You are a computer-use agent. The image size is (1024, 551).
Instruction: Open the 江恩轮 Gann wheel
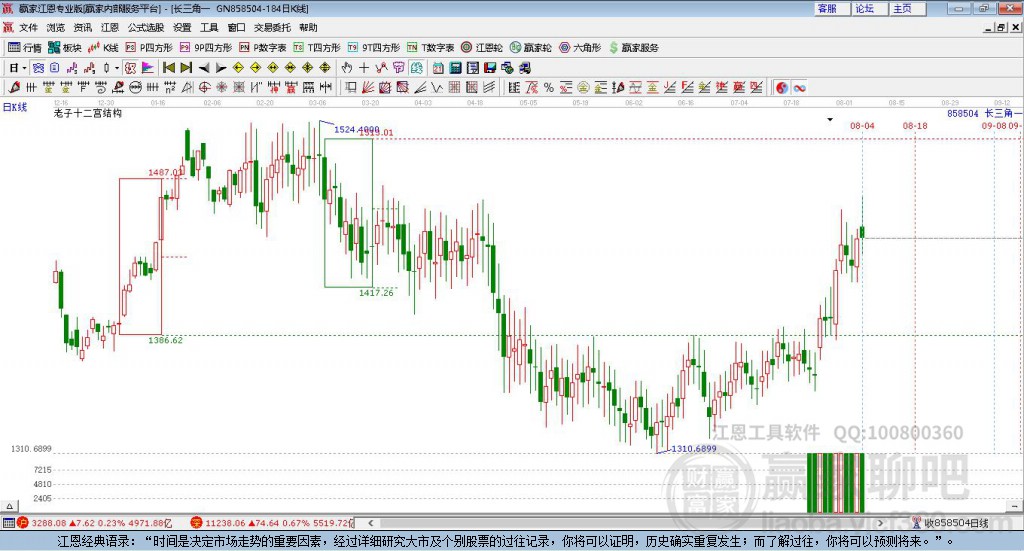(x=482, y=48)
